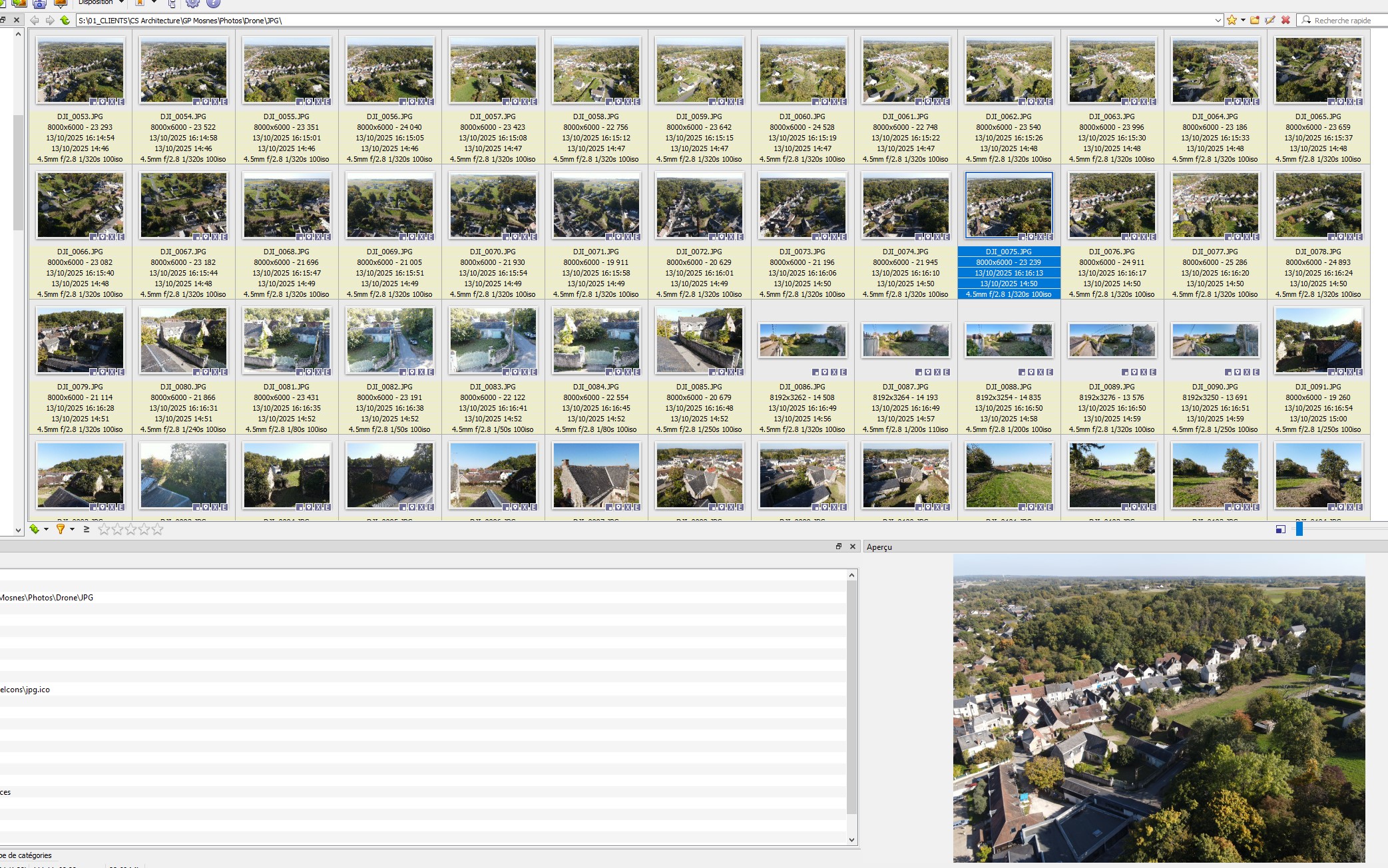This screenshot has width=1388, height=868.
Task: Go forward to next folder
Action: pos(50,21)
